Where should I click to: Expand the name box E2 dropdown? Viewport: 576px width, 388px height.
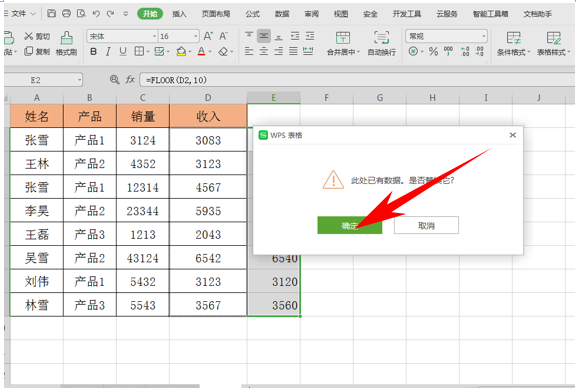[79, 80]
